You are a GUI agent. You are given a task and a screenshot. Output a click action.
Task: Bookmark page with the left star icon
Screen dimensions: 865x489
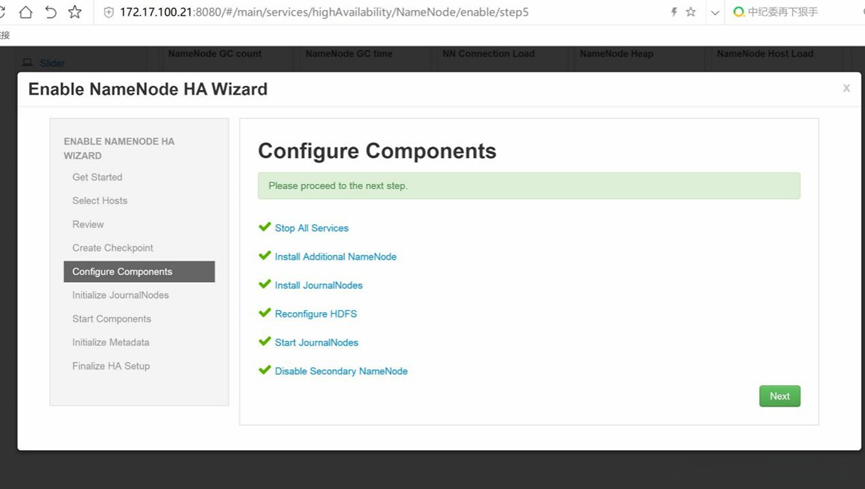(x=75, y=12)
